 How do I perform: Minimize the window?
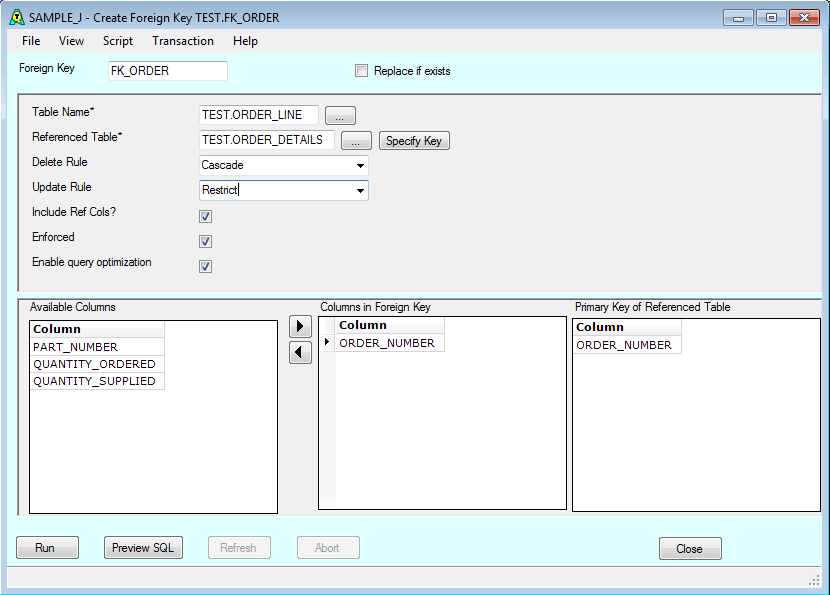[x=738, y=18]
